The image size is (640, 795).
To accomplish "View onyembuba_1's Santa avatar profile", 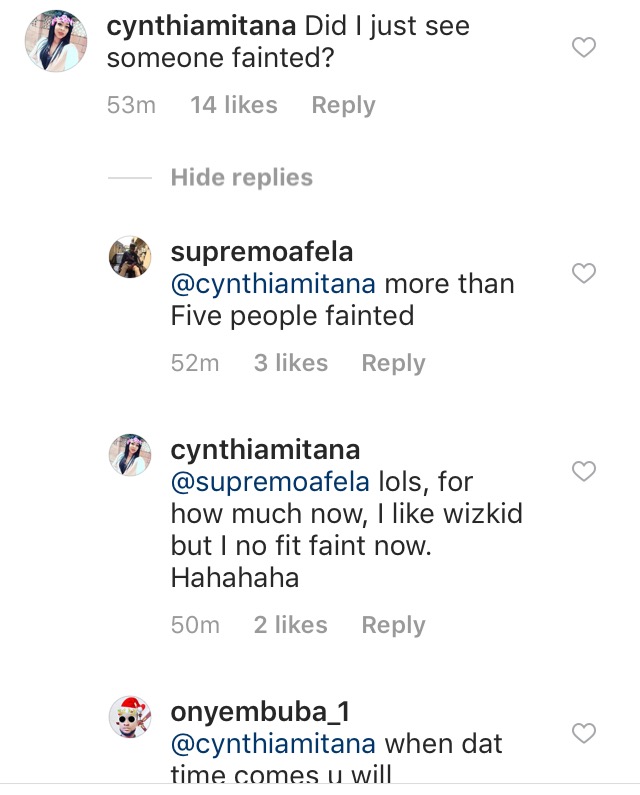I will pos(129,717).
